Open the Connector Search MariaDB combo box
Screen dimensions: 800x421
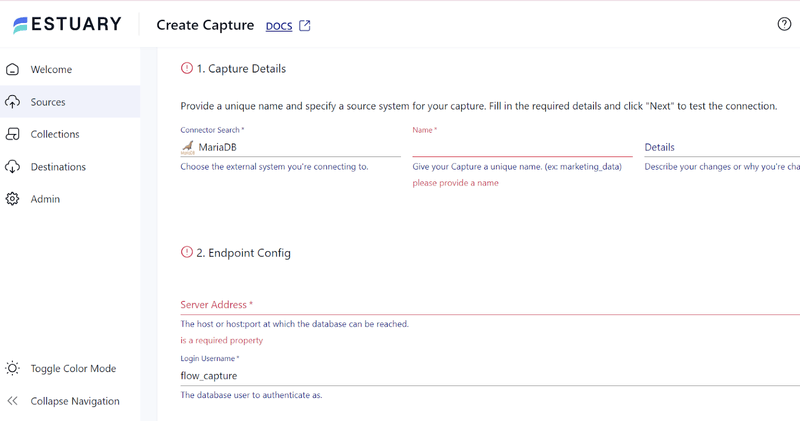coord(290,147)
